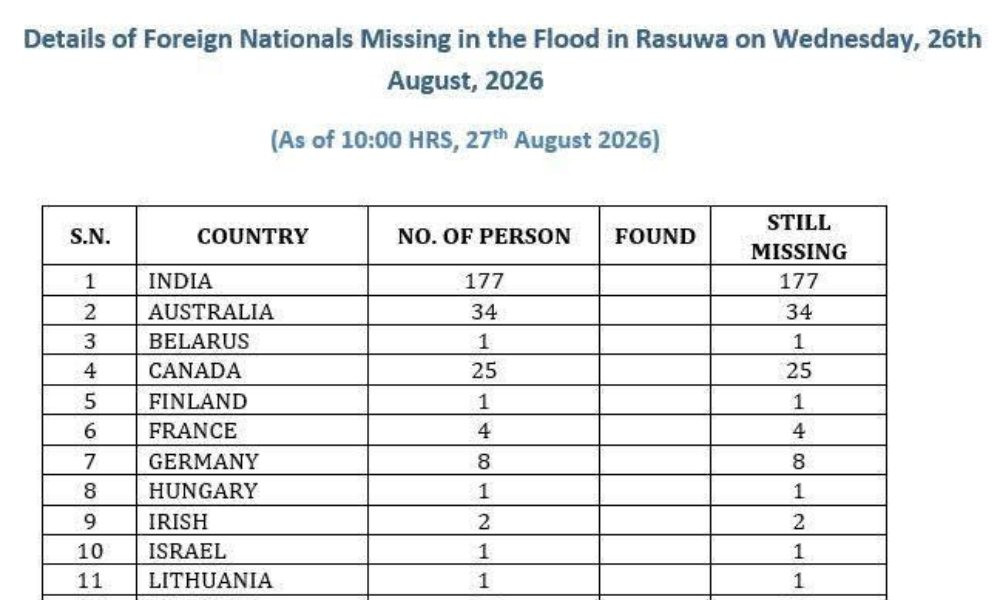Select the GERMANY country cell
The height and width of the screenshot is (600, 1000).
[253, 460]
